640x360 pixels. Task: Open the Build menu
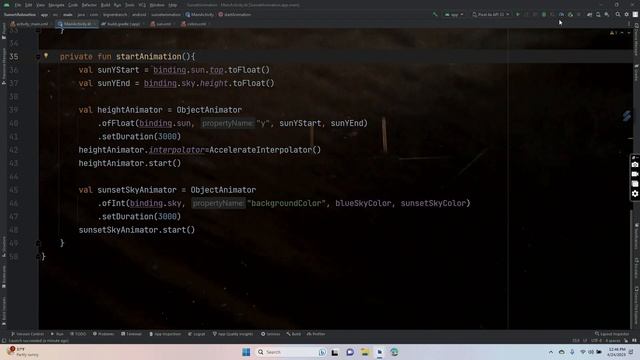coord(105,5)
